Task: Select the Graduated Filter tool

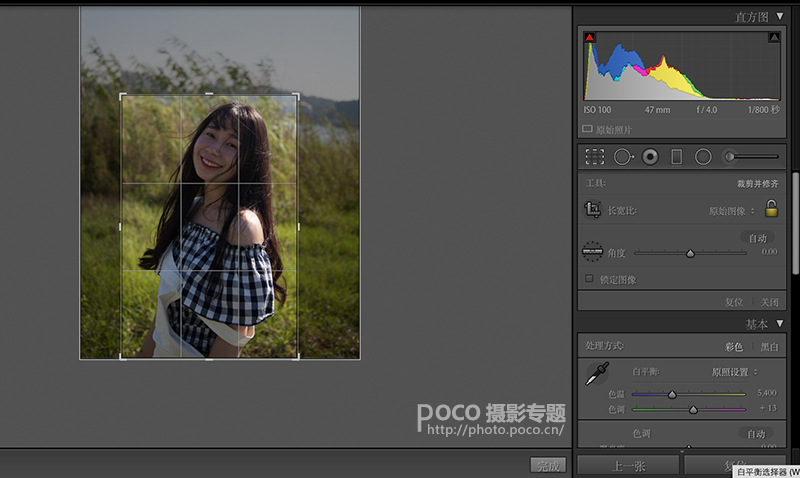Action: point(677,157)
